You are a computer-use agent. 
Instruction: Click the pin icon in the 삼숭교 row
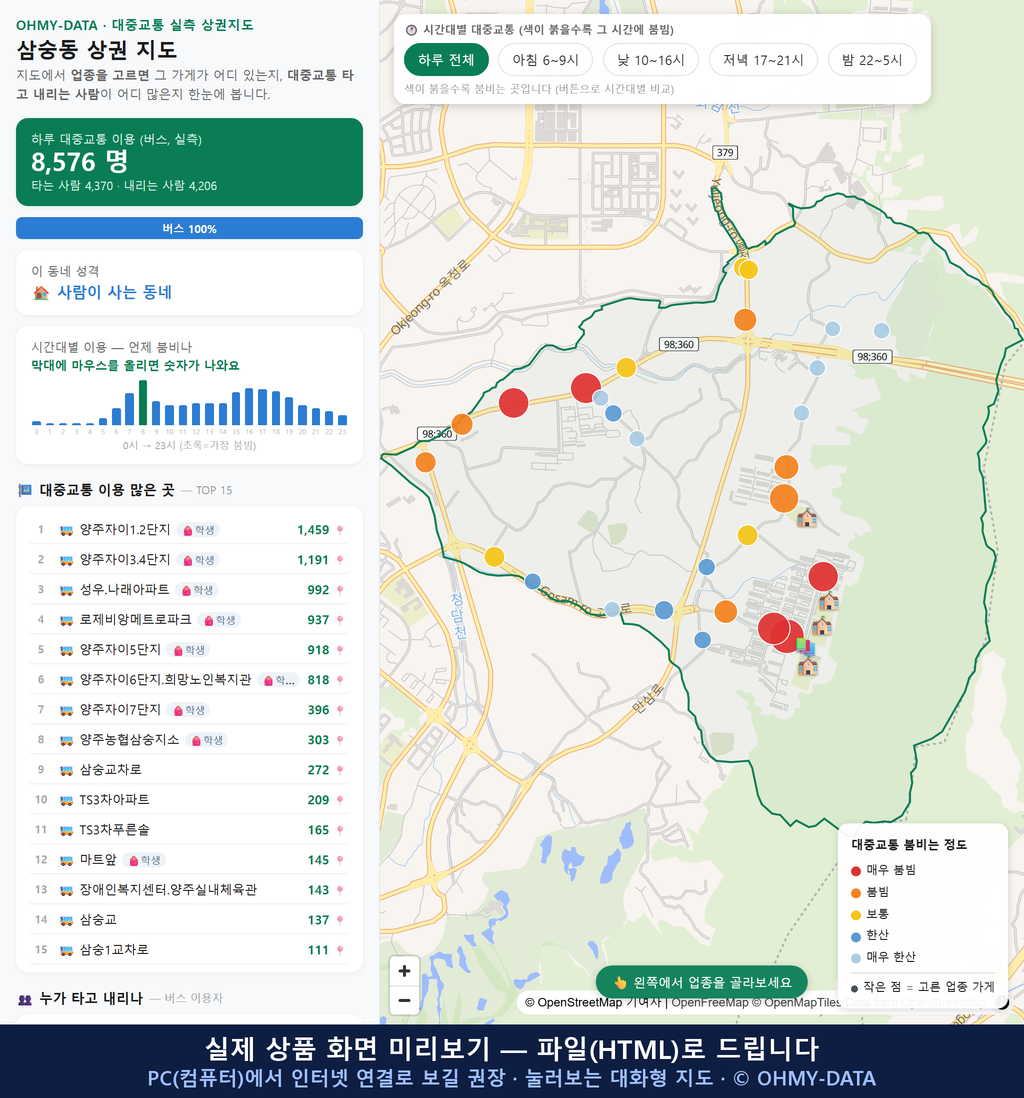pos(340,921)
